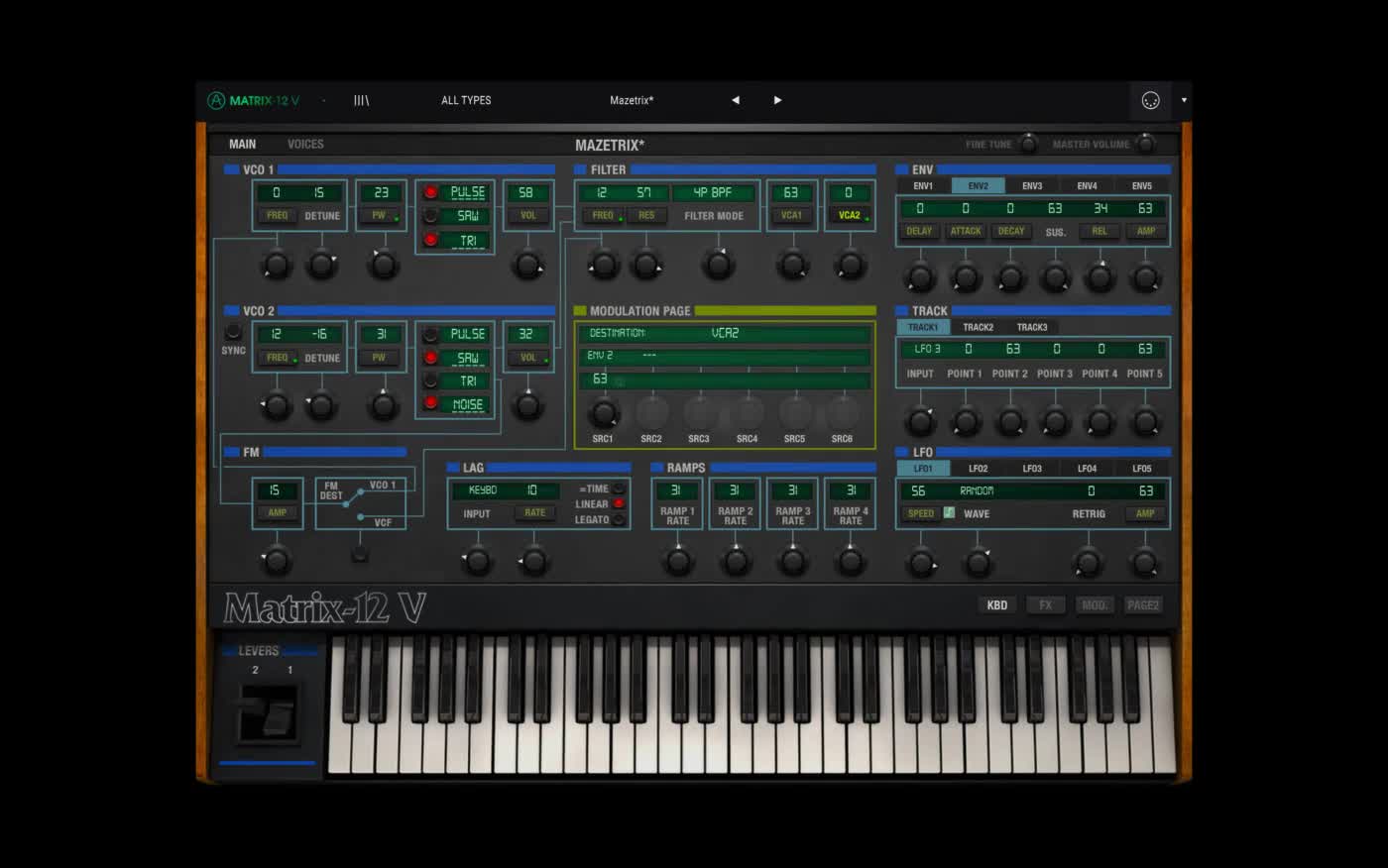Open the LFO RANDOM wave selector
This screenshot has height=868, width=1388.
977,490
